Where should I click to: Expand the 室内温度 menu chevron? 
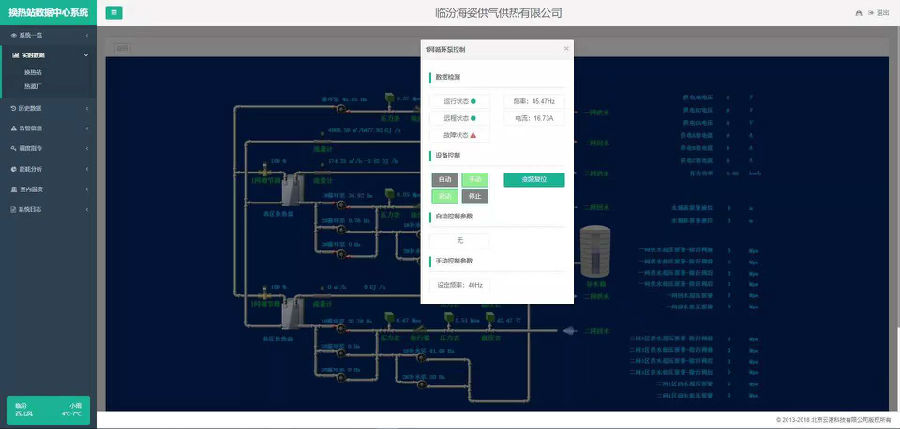[x=87, y=189]
